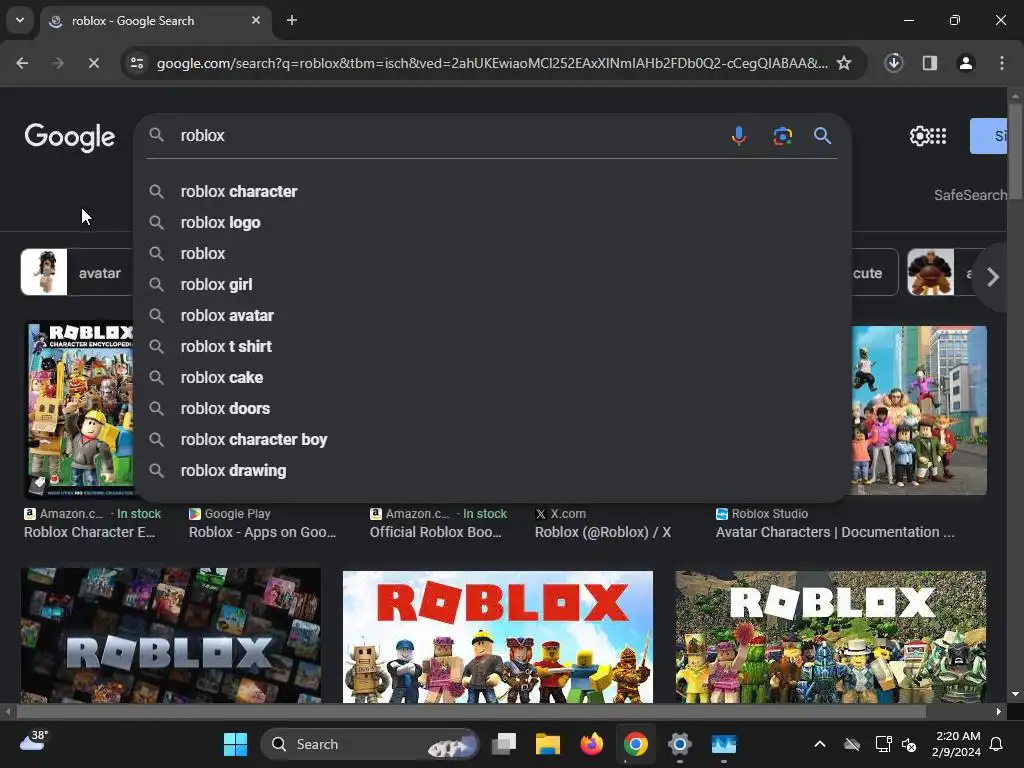The height and width of the screenshot is (768, 1024).
Task: Close the roblox Google Search tab
Action: (x=256, y=20)
